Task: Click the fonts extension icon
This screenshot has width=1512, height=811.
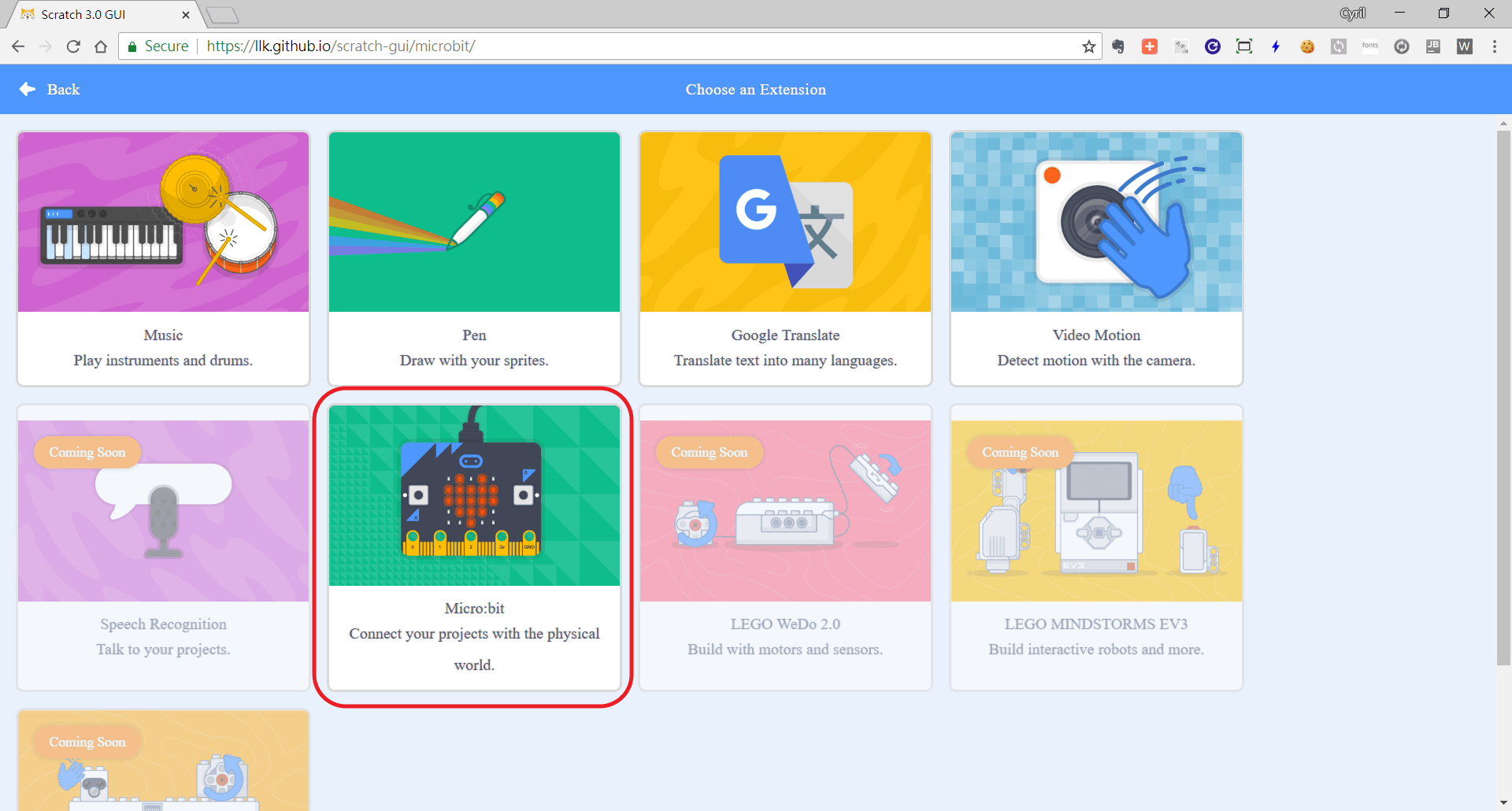Action: pos(1370,46)
